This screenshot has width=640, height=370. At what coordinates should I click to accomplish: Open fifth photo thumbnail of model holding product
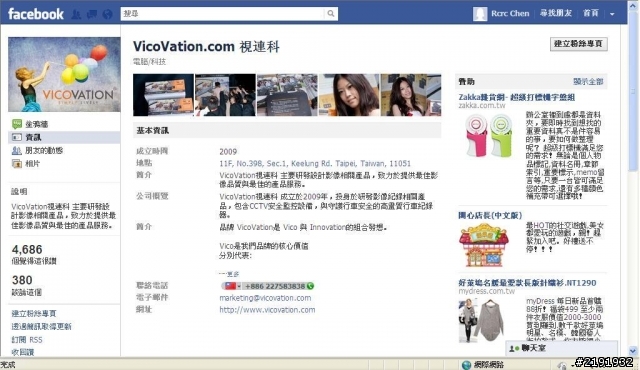point(411,95)
